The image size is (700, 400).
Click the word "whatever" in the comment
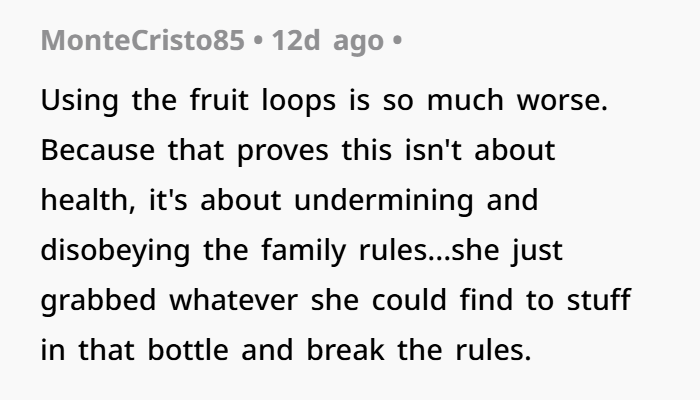click(x=233, y=300)
